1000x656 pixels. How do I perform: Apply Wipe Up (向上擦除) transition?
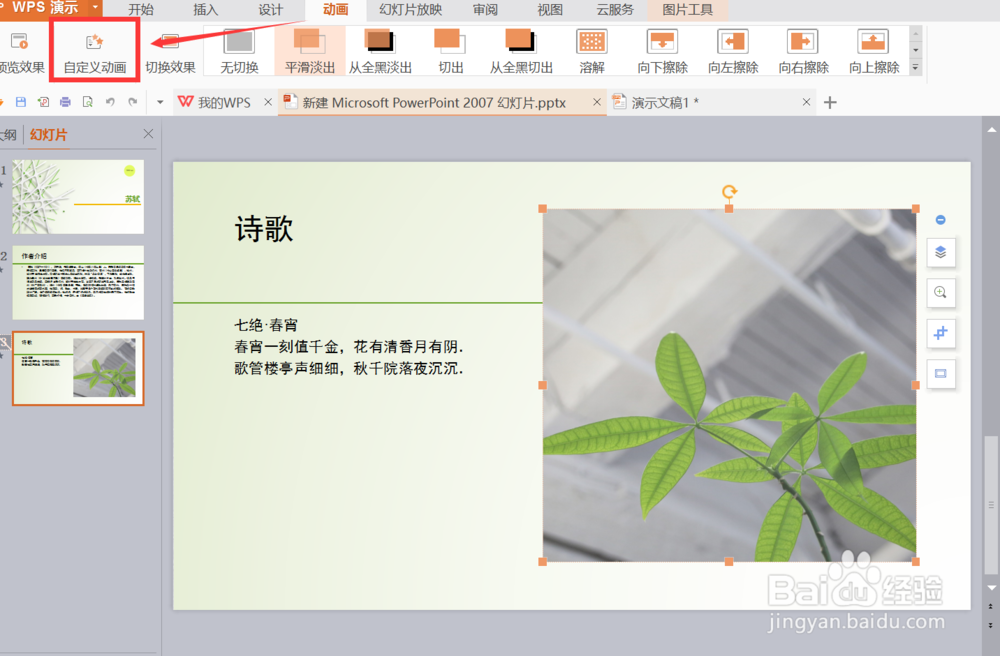point(874,52)
